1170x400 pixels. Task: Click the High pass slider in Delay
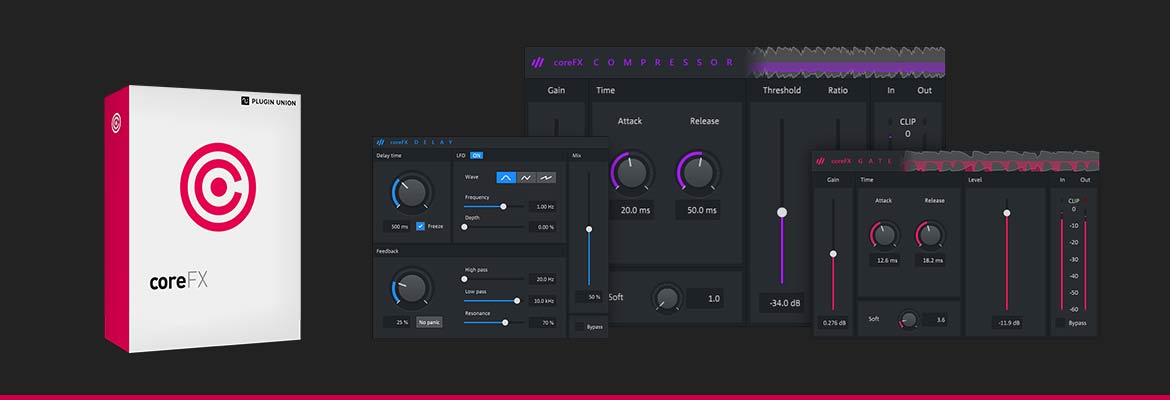coord(494,278)
